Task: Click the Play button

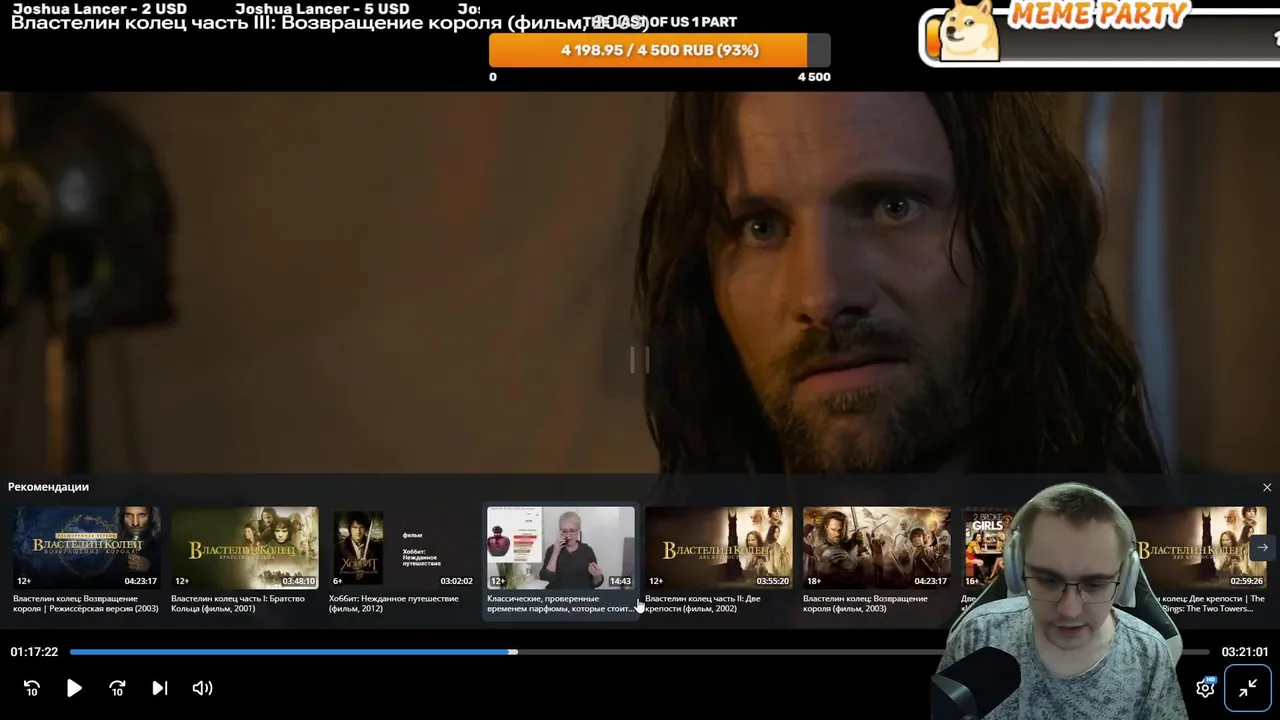Action: point(74,688)
